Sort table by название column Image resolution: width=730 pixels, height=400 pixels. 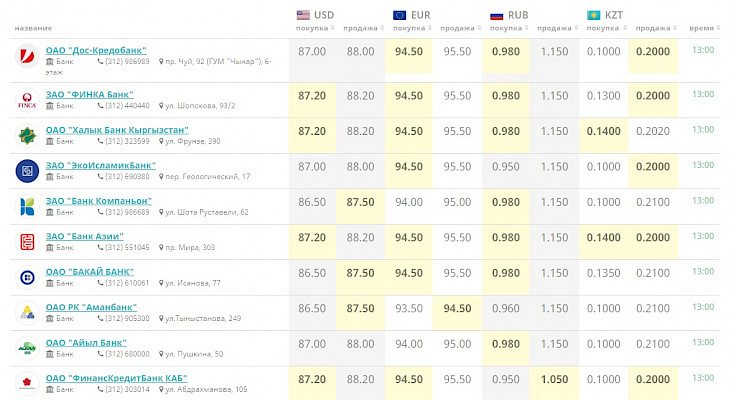point(35,28)
